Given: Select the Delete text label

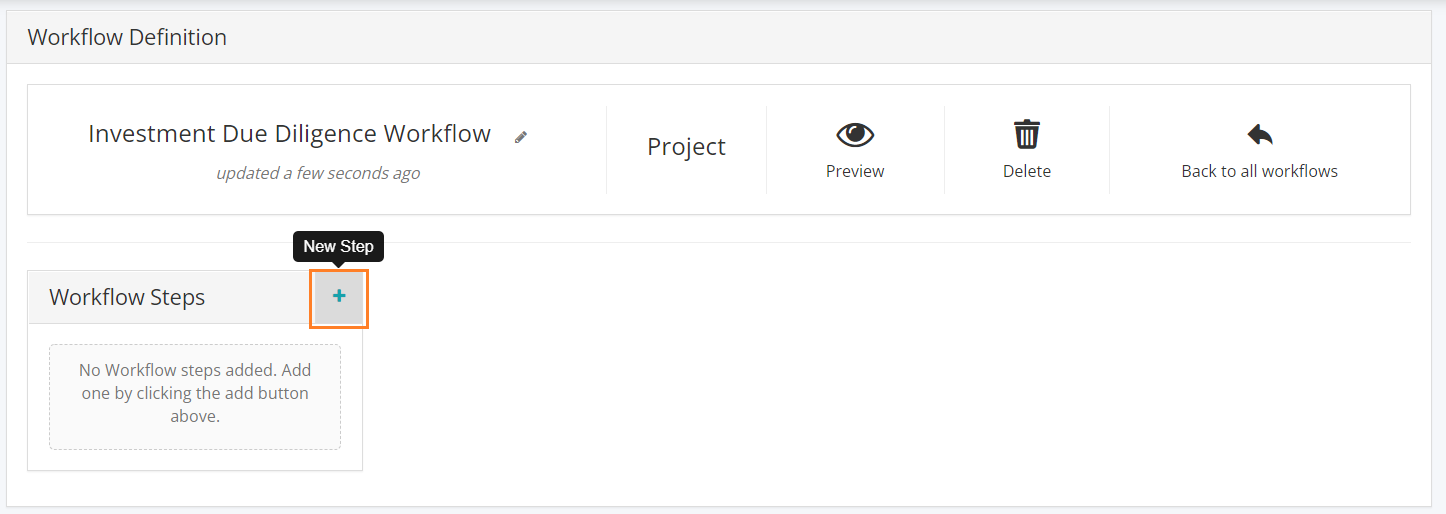Looking at the screenshot, I should (x=1027, y=171).
